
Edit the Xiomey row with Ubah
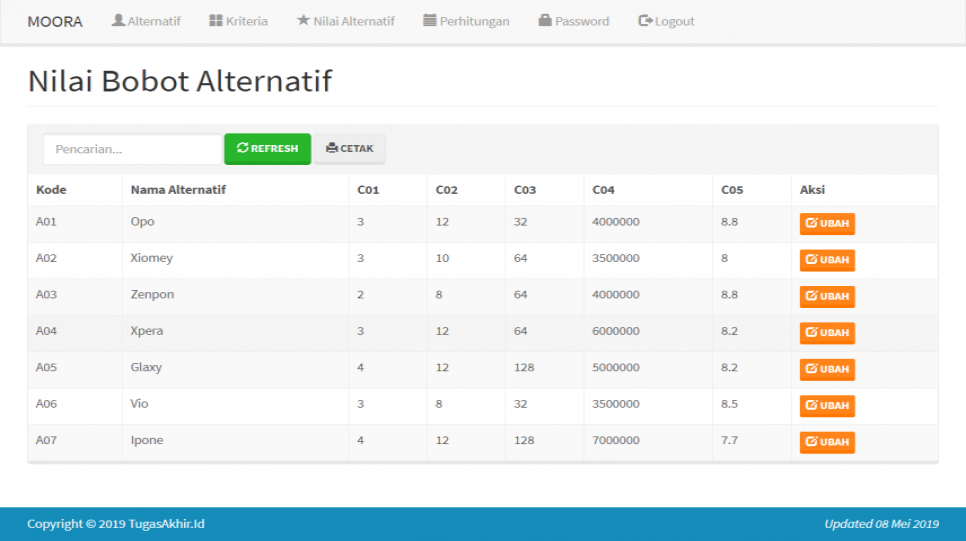[827, 260]
